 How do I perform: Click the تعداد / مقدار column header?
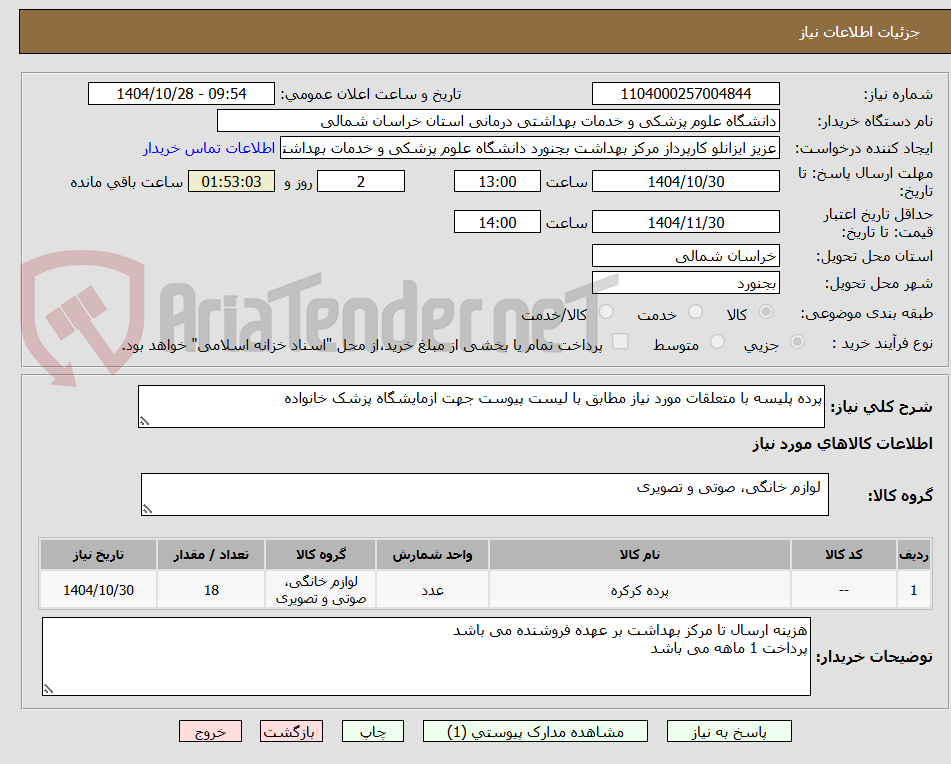pyautogui.click(x=211, y=555)
